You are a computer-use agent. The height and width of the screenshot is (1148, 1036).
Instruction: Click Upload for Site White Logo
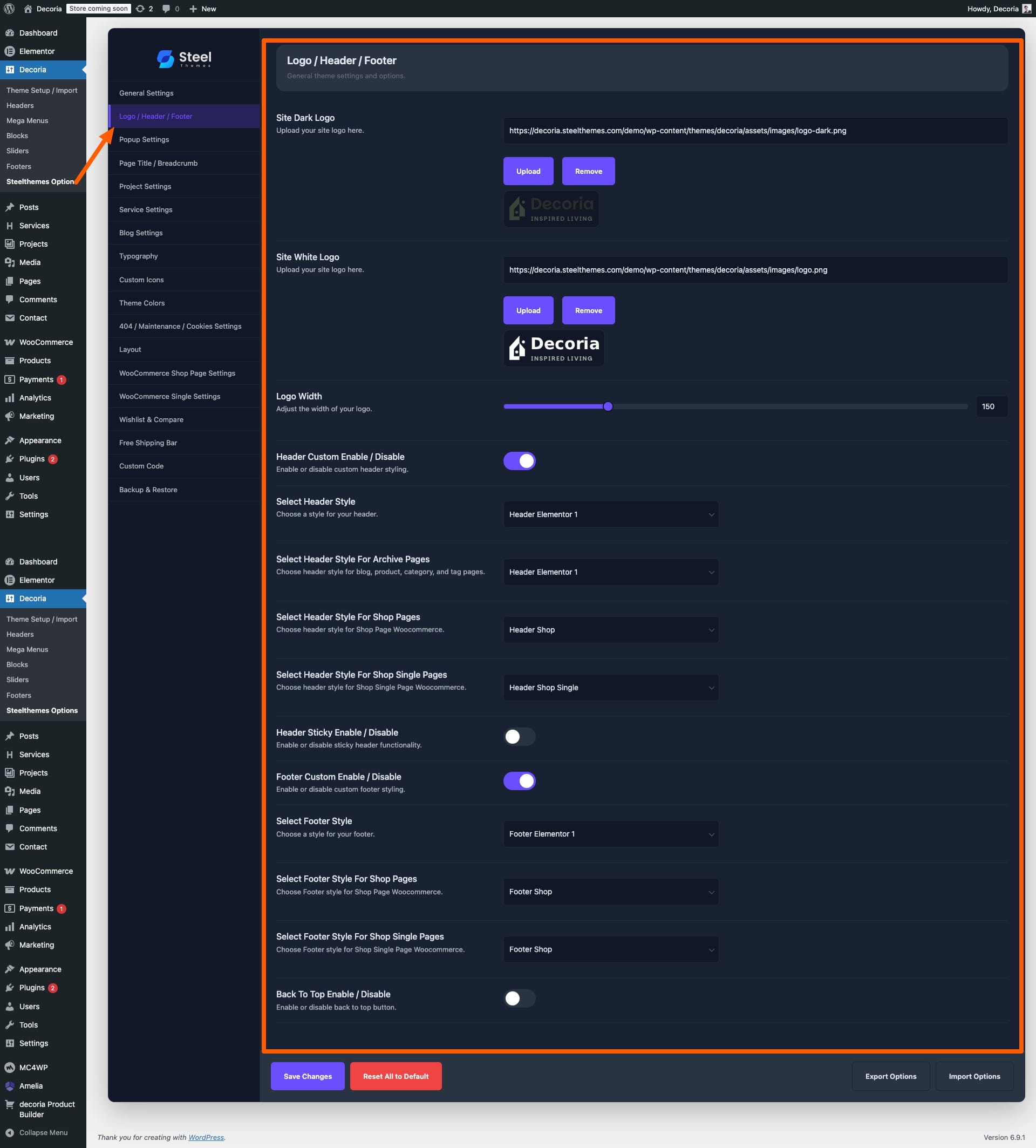click(528, 310)
